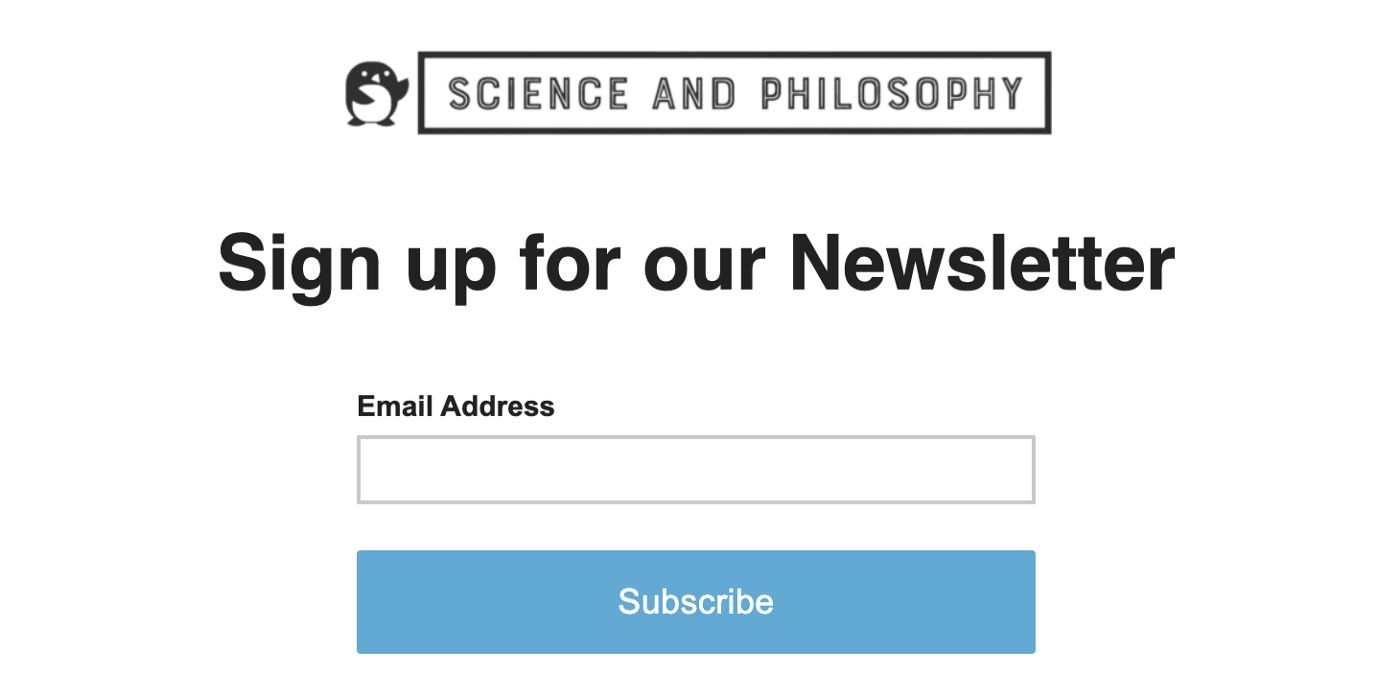This screenshot has width=1400, height=696.
Task: Click the words 'for our' in heading
Action: (642, 262)
